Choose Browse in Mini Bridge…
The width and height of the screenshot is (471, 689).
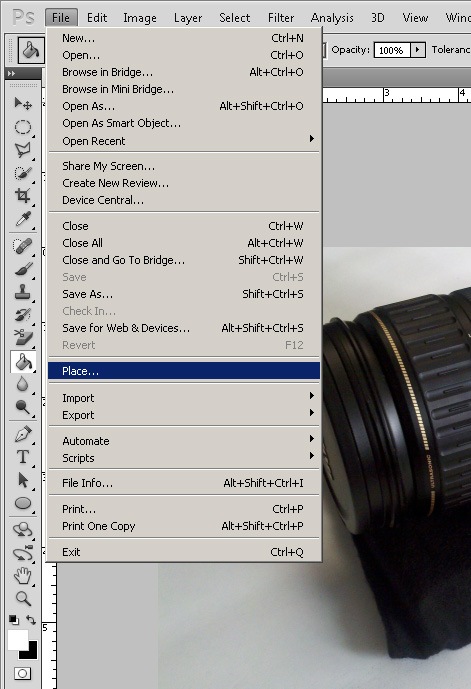click(x=184, y=89)
